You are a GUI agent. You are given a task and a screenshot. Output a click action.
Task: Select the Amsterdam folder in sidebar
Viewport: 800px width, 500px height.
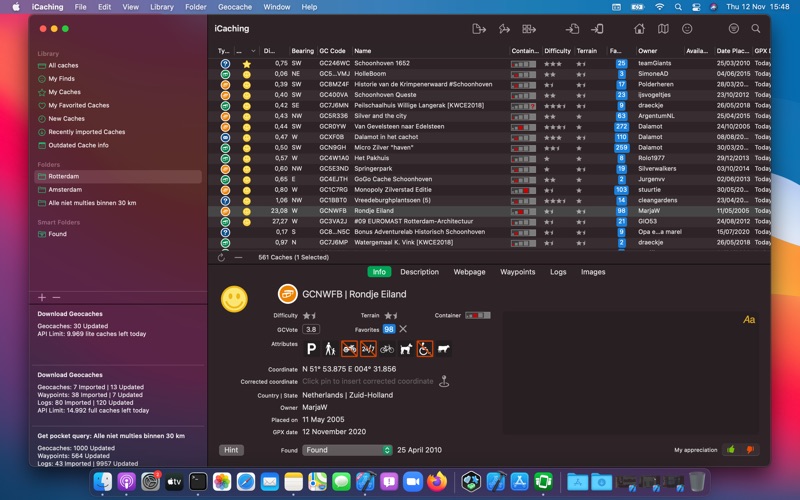click(x=65, y=189)
